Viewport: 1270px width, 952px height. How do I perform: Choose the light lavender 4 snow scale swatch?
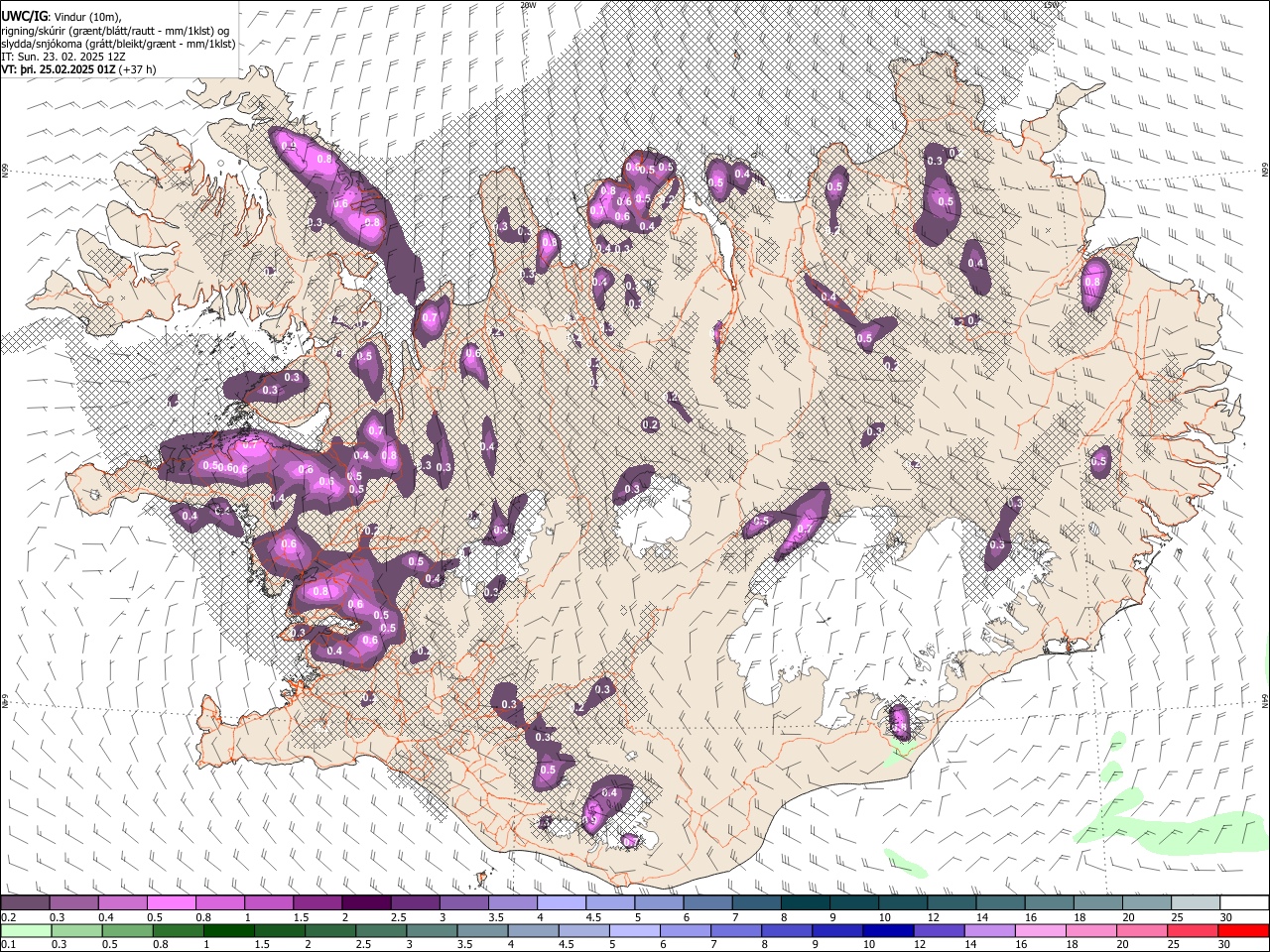(561, 903)
